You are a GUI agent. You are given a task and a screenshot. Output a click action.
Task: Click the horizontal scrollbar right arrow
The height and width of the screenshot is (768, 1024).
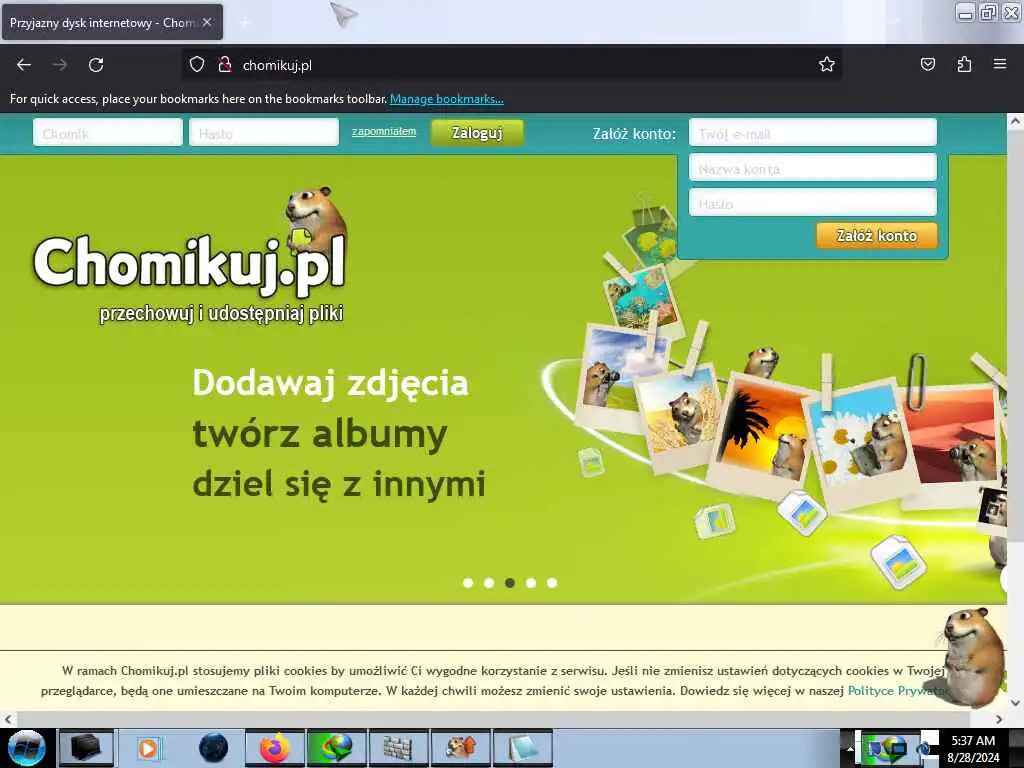[999, 719]
